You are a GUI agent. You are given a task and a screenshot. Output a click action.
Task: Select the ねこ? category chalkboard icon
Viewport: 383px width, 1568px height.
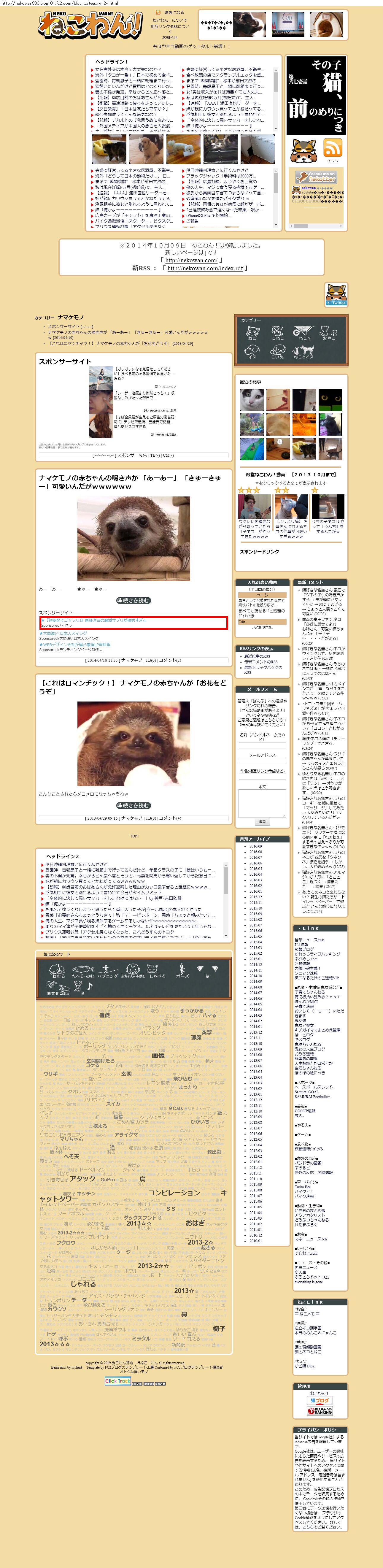[303, 334]
